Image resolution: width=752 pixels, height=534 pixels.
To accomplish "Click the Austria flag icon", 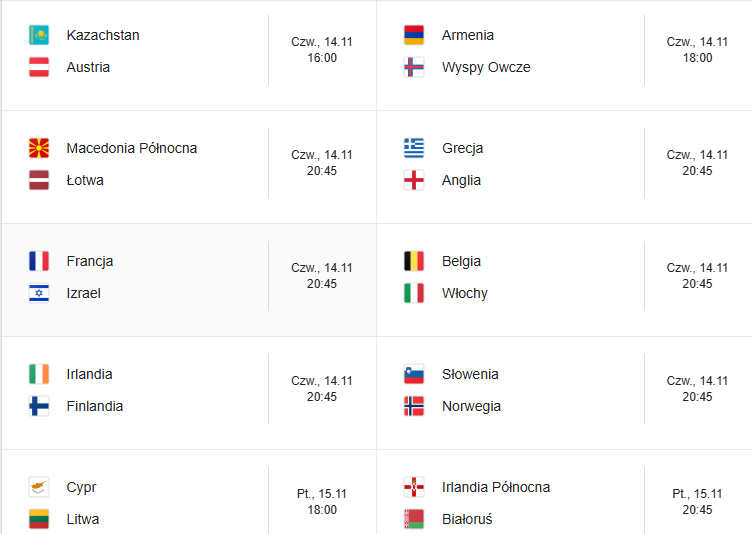I will tap(39, 67).
